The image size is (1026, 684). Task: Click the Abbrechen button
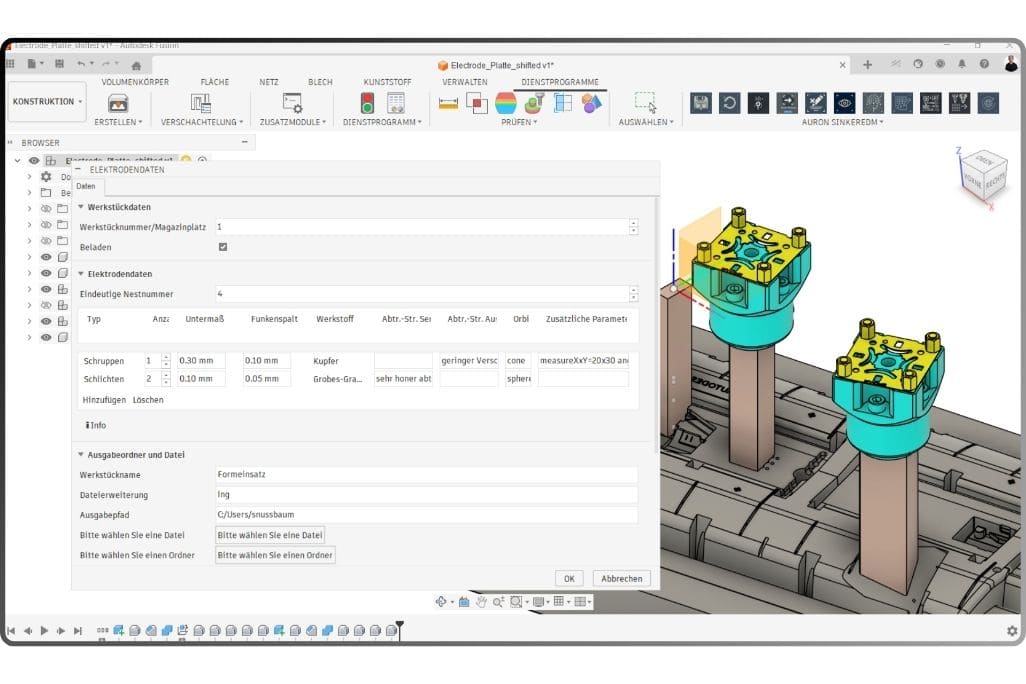(622, 579)
